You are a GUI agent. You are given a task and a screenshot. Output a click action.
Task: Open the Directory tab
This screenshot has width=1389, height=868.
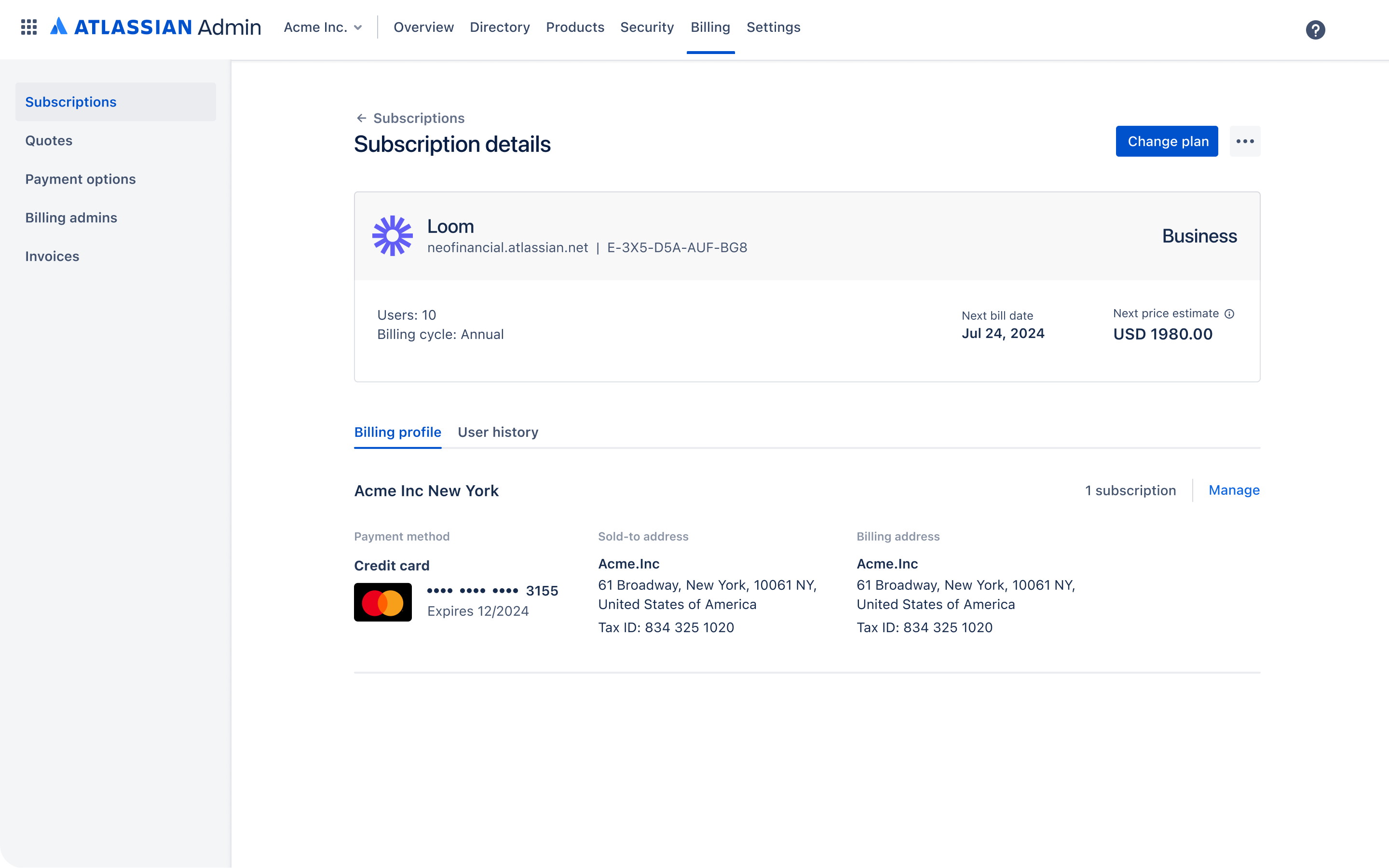pos(499,27)
